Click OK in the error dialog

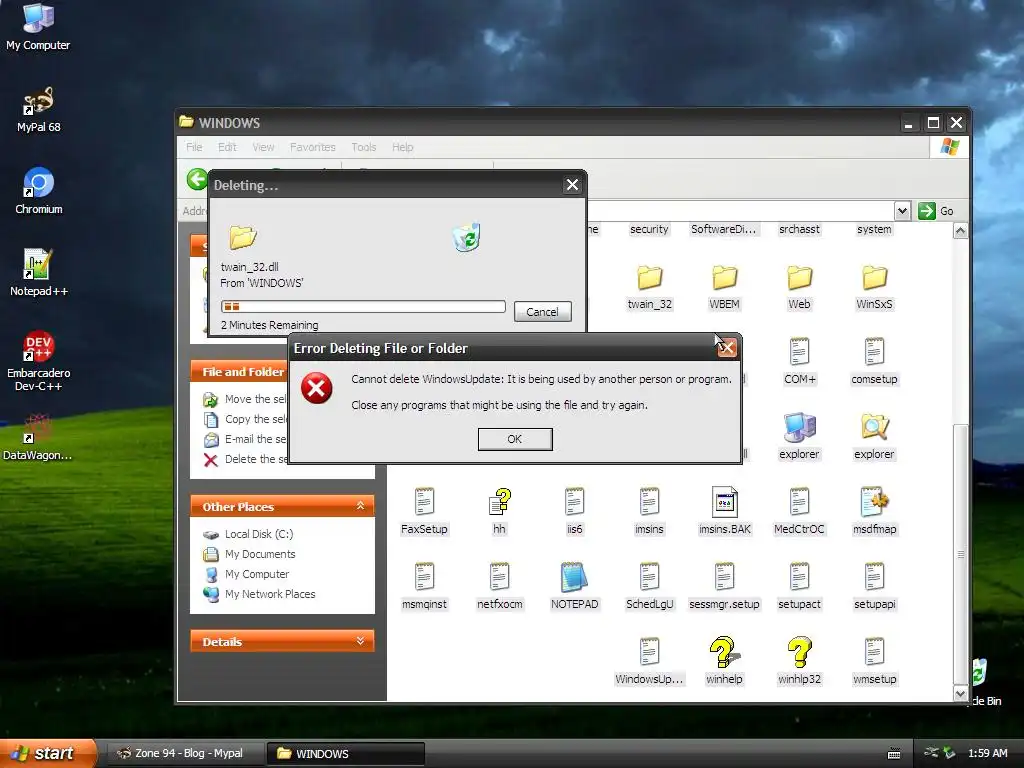[515, 439]
